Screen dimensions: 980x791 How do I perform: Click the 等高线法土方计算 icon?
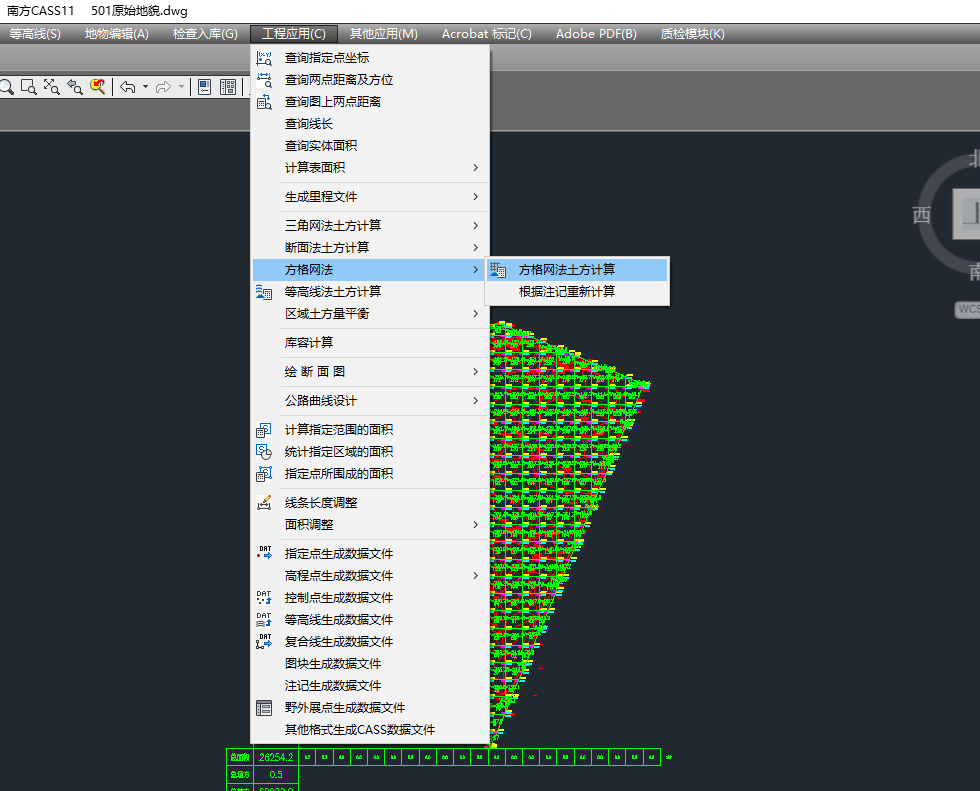click(264, 292)
